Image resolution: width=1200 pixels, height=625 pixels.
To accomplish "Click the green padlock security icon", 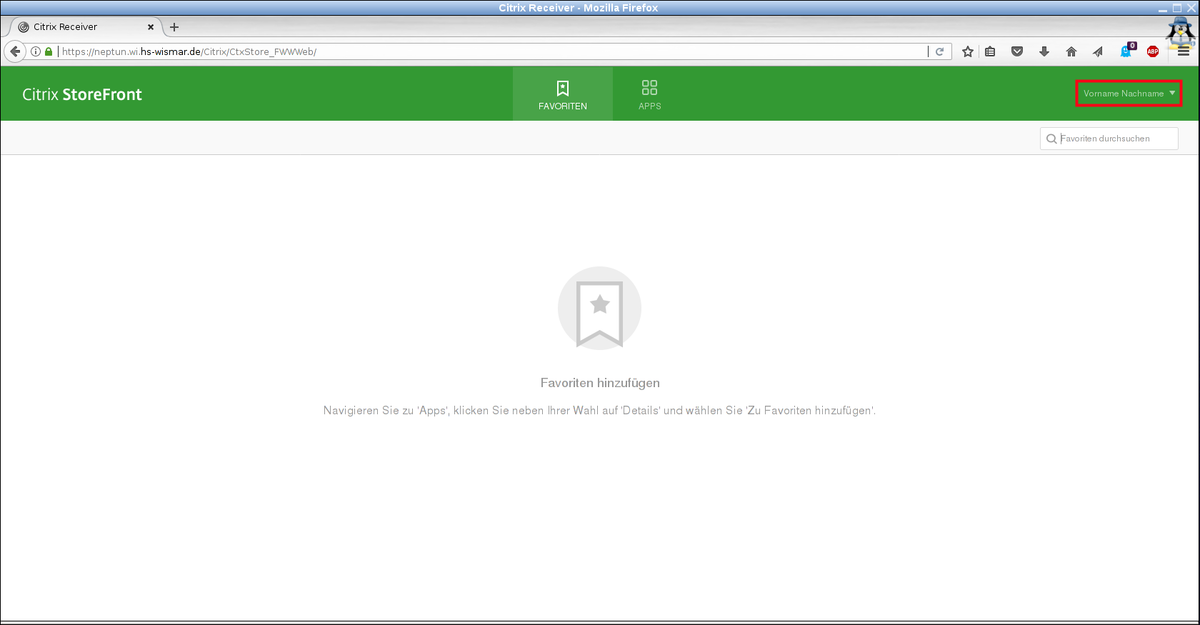I will point(48,51).
